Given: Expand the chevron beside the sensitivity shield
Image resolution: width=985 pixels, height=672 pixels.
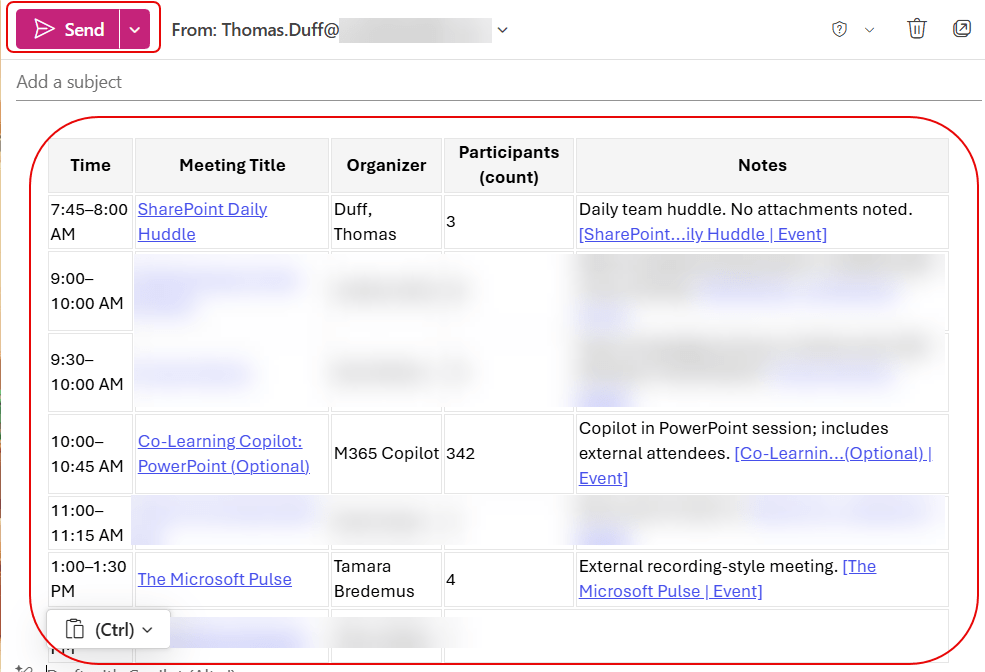Looking at the screenshot, I should (869, 30).
